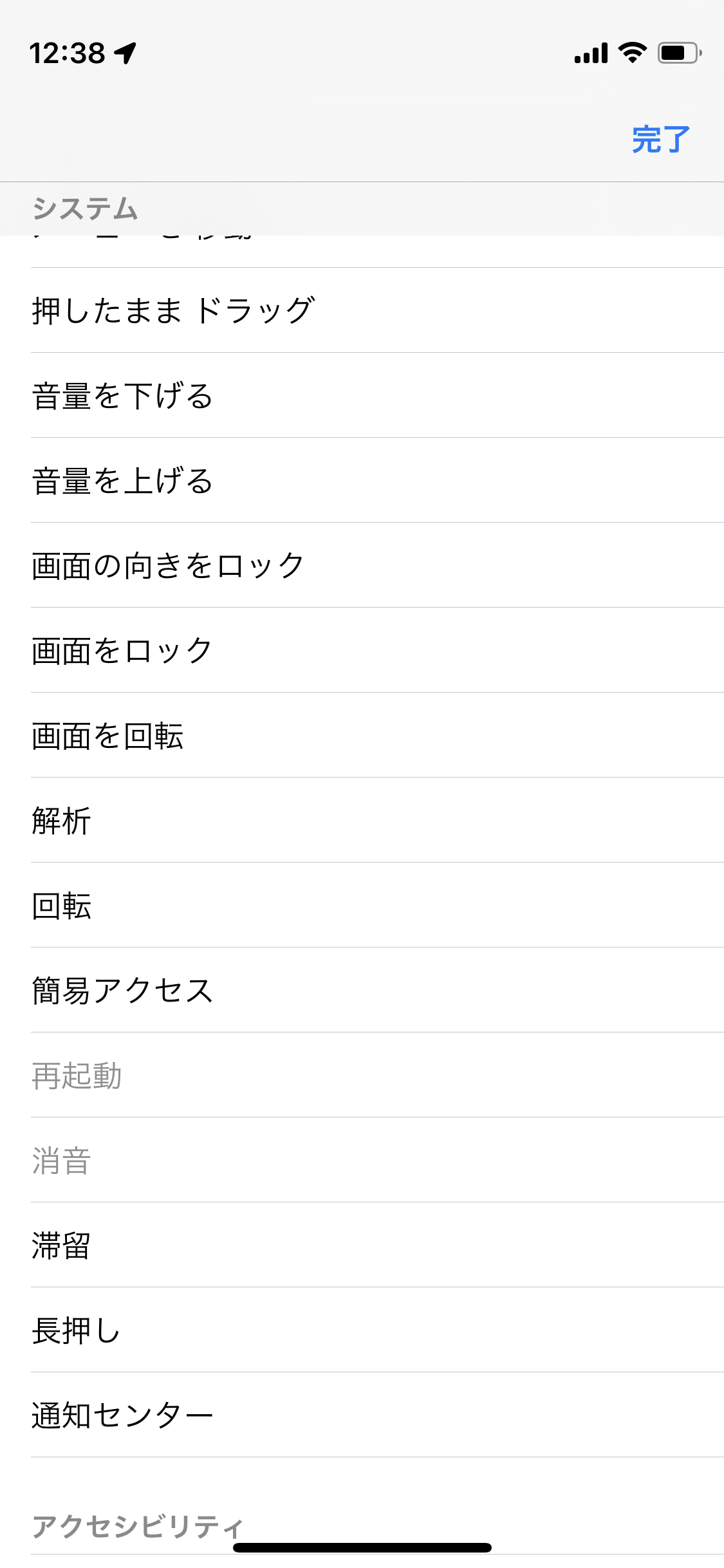Select 通知センター (Notification Center)

click(122, 1415)
